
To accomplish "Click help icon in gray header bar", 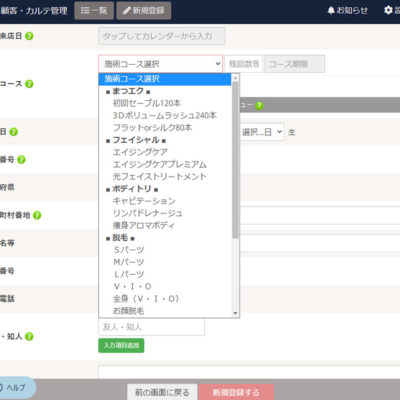I will click(259, 106).
